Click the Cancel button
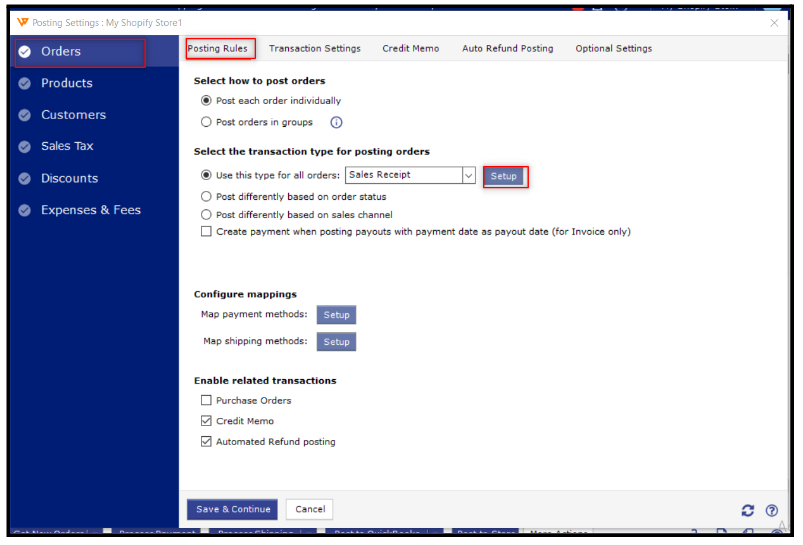The height and width of the screenshot is (545, 803). [310, 510]
